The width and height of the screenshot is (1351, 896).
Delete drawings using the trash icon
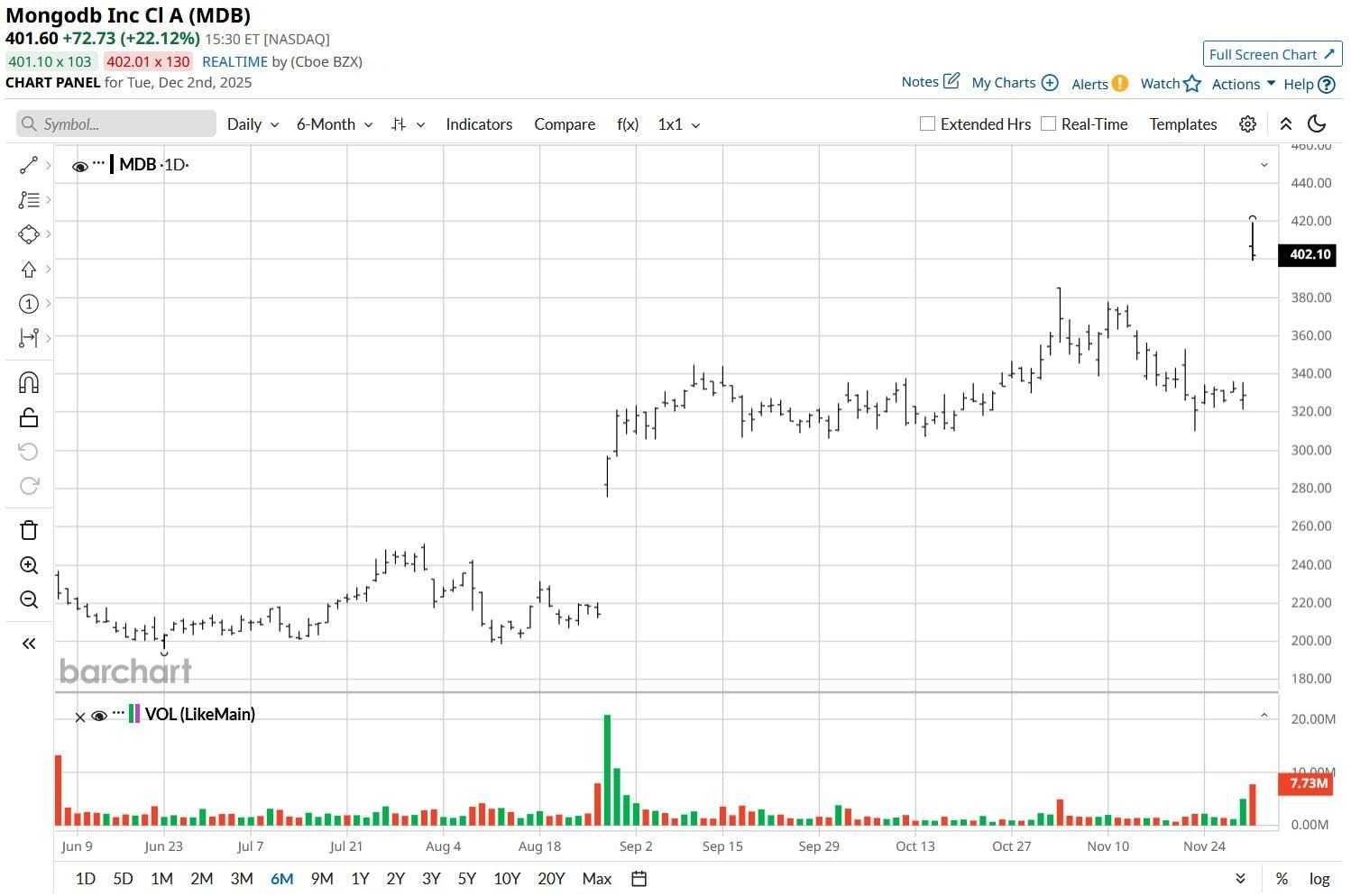tap(28, 530)
